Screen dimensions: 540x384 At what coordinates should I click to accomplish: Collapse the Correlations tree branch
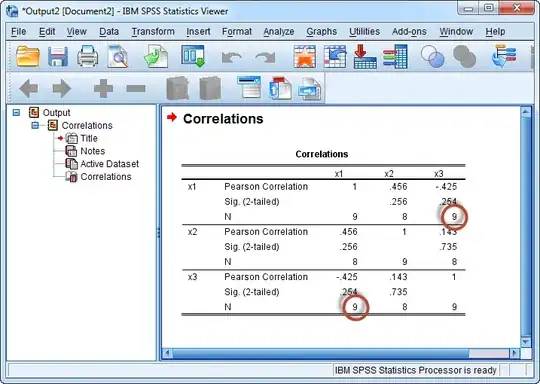(x=35, y=125)
